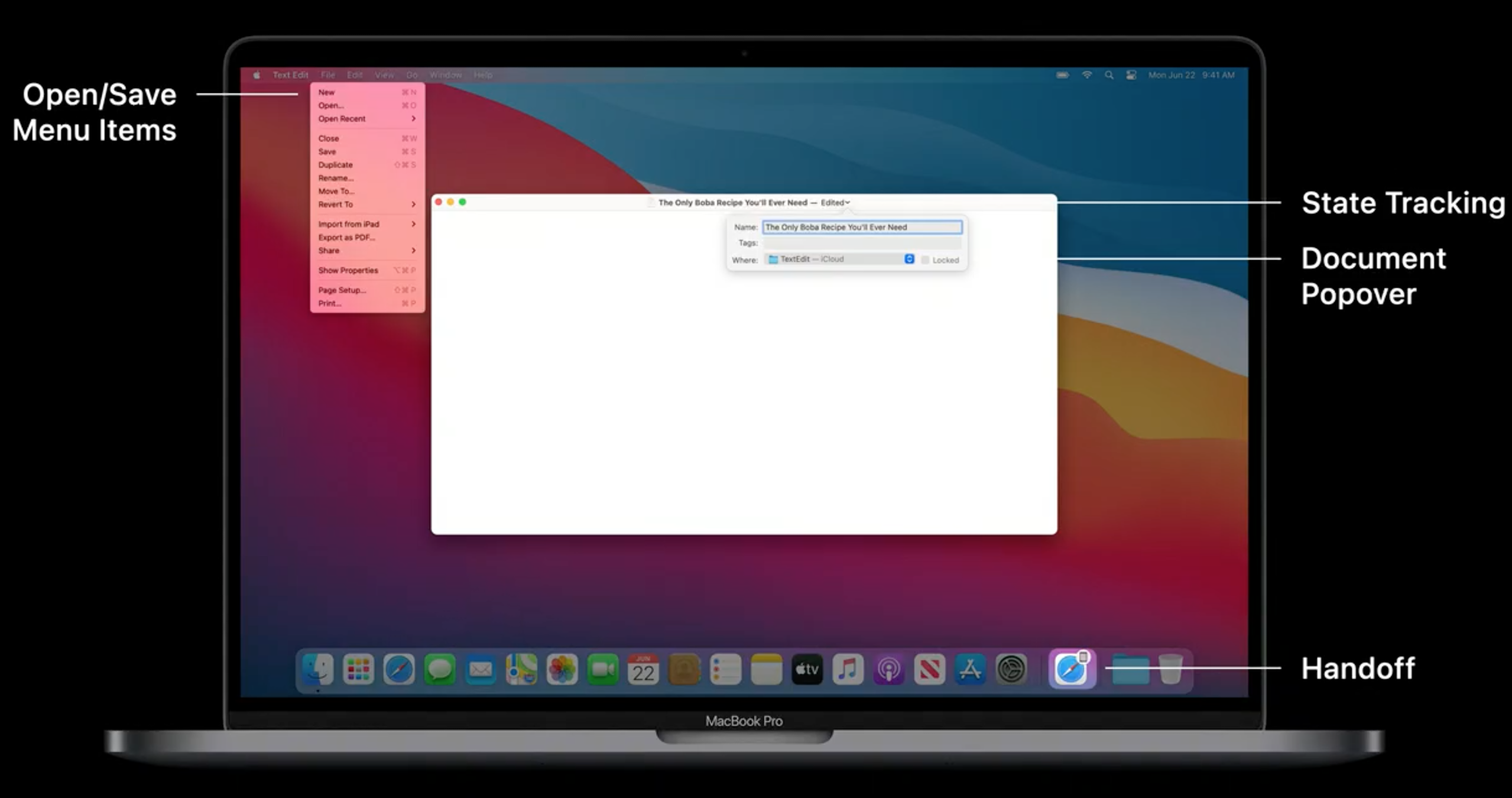1512x798 pixels.
Task: Expand the Revert To submenu
Action: [x=367, y=205]
